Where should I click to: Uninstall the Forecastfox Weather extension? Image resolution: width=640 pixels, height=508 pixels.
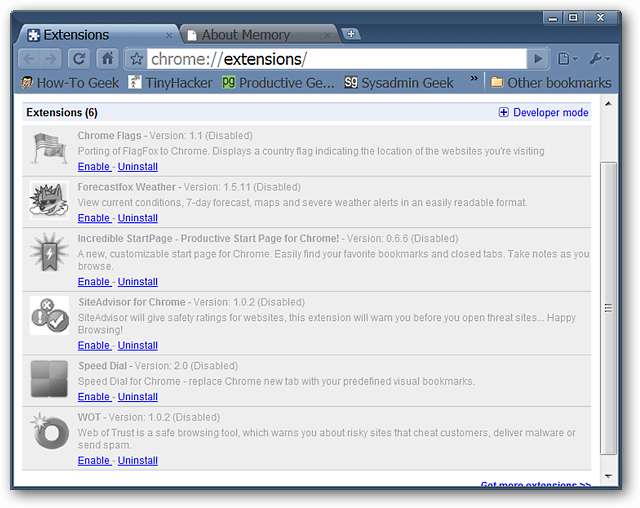click(138, 218)
